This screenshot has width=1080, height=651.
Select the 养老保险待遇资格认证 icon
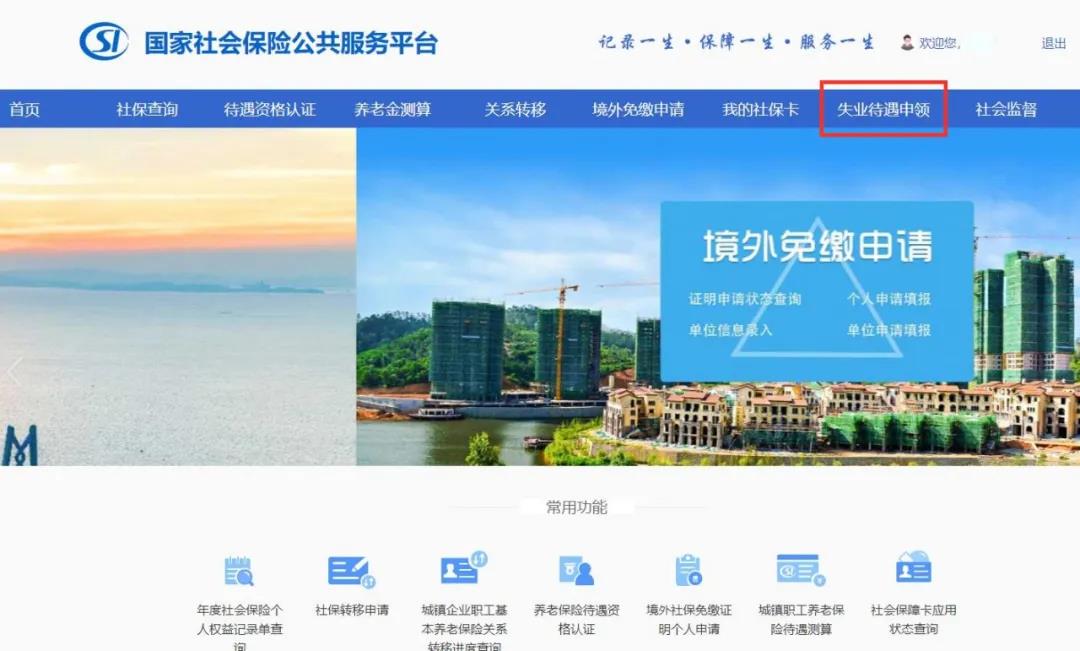pyautogui.click(x=577, y=570)
